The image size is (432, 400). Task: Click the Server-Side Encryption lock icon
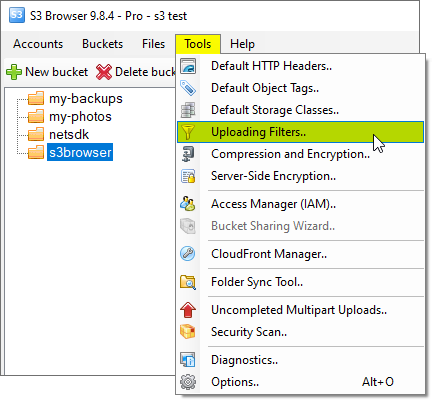click(188, 176)
